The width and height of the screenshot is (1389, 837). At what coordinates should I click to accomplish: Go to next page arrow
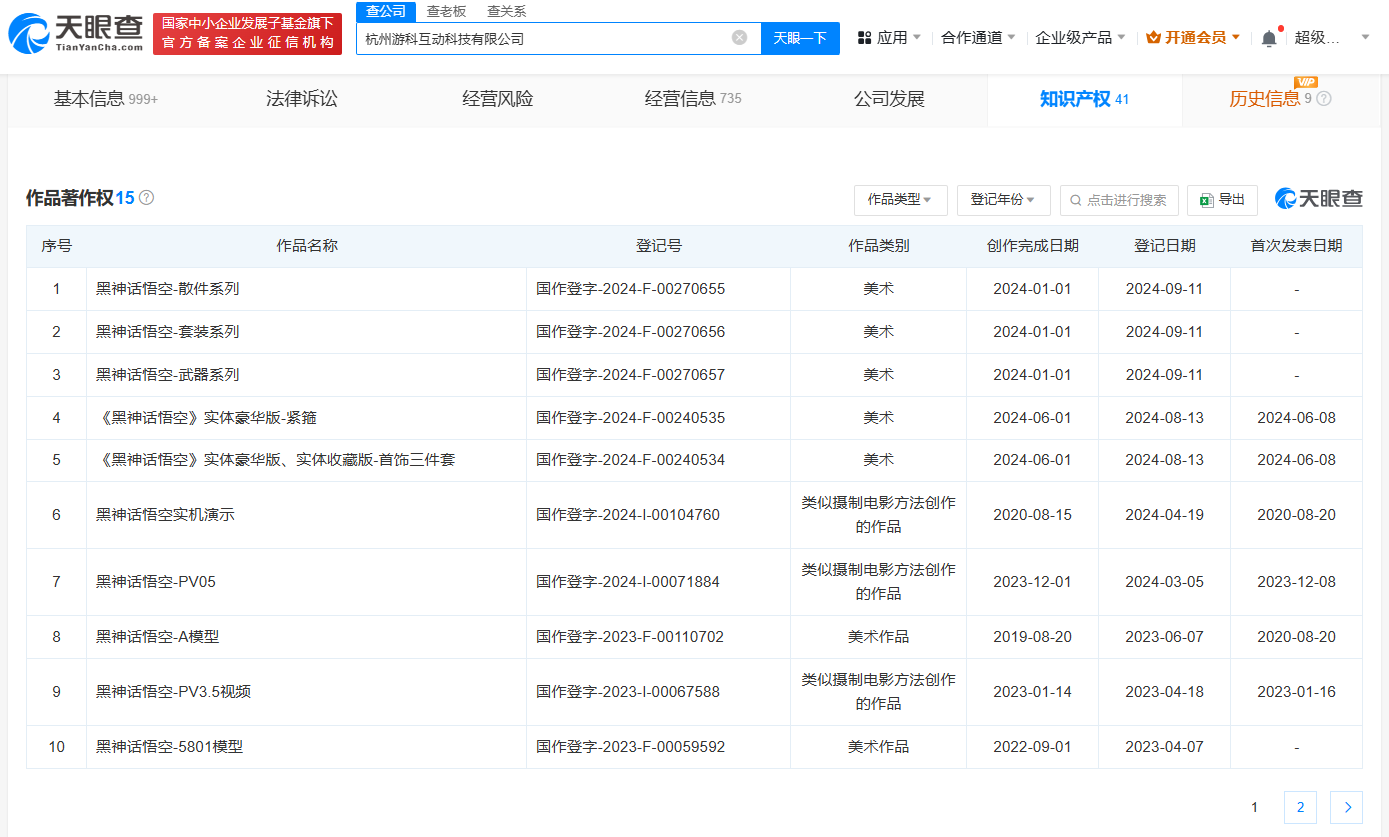(1347, 807)
